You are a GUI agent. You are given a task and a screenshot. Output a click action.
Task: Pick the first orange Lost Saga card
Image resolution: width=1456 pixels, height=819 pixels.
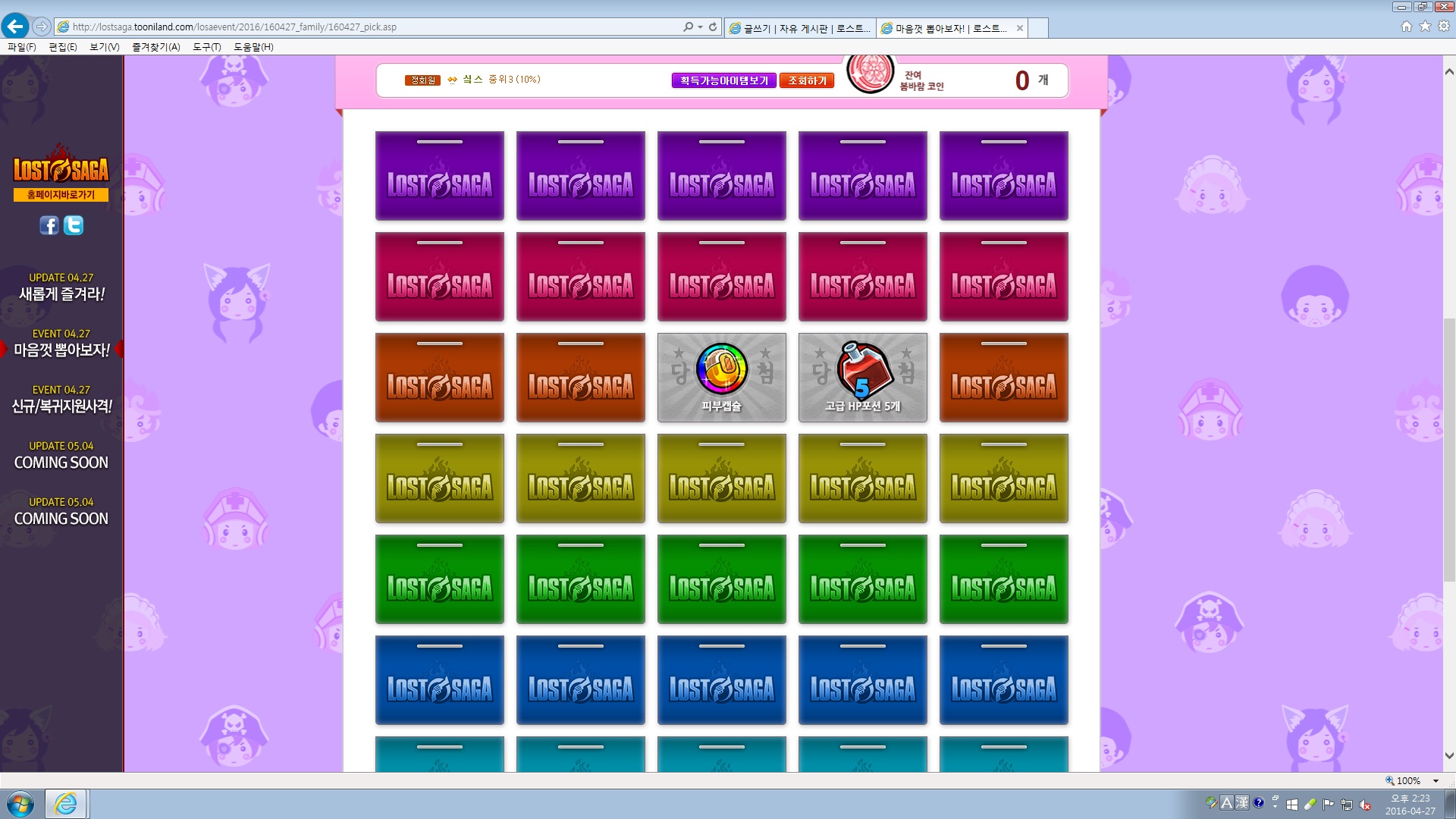(440, 378)
